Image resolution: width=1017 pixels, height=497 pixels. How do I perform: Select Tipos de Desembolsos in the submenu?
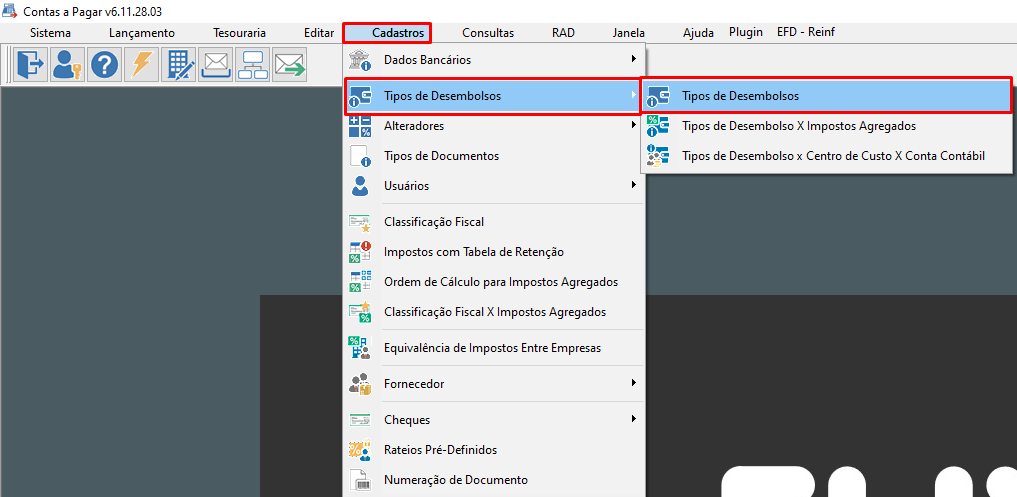click(826, 96)
